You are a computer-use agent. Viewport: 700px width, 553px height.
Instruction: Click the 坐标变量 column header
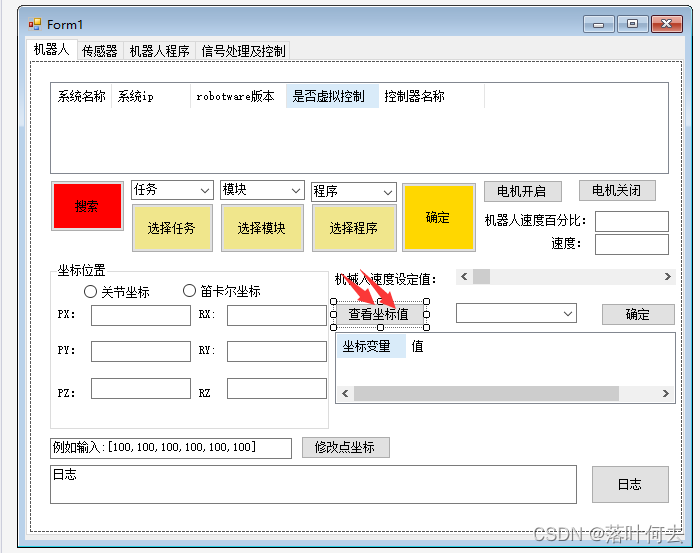point(371,346)
